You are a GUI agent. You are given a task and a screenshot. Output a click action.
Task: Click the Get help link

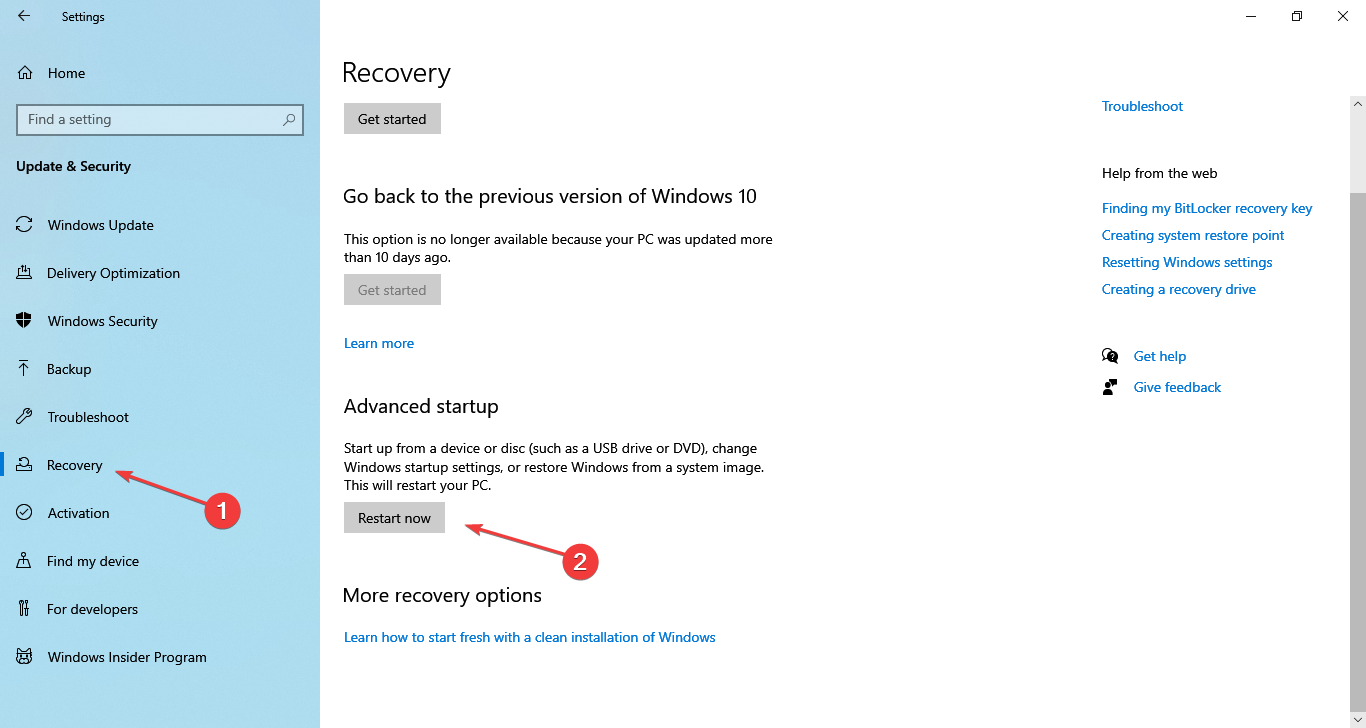coord(1159,356)
